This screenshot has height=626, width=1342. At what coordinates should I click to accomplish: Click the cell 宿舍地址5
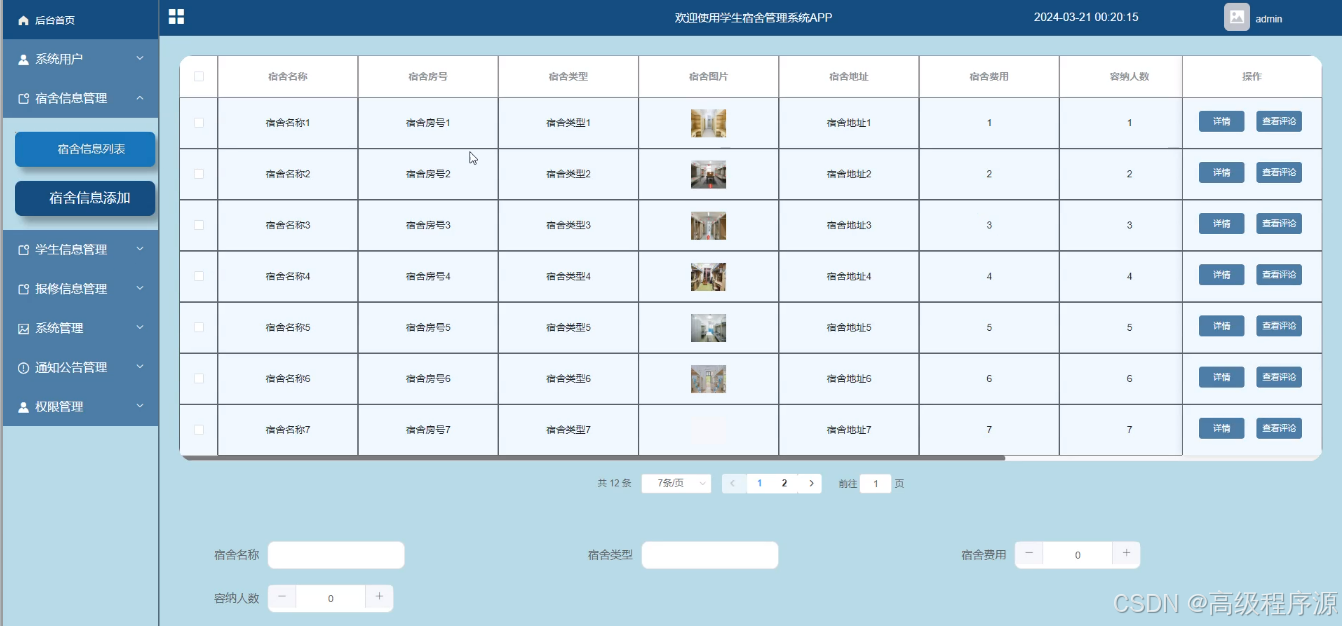point(849,327)
